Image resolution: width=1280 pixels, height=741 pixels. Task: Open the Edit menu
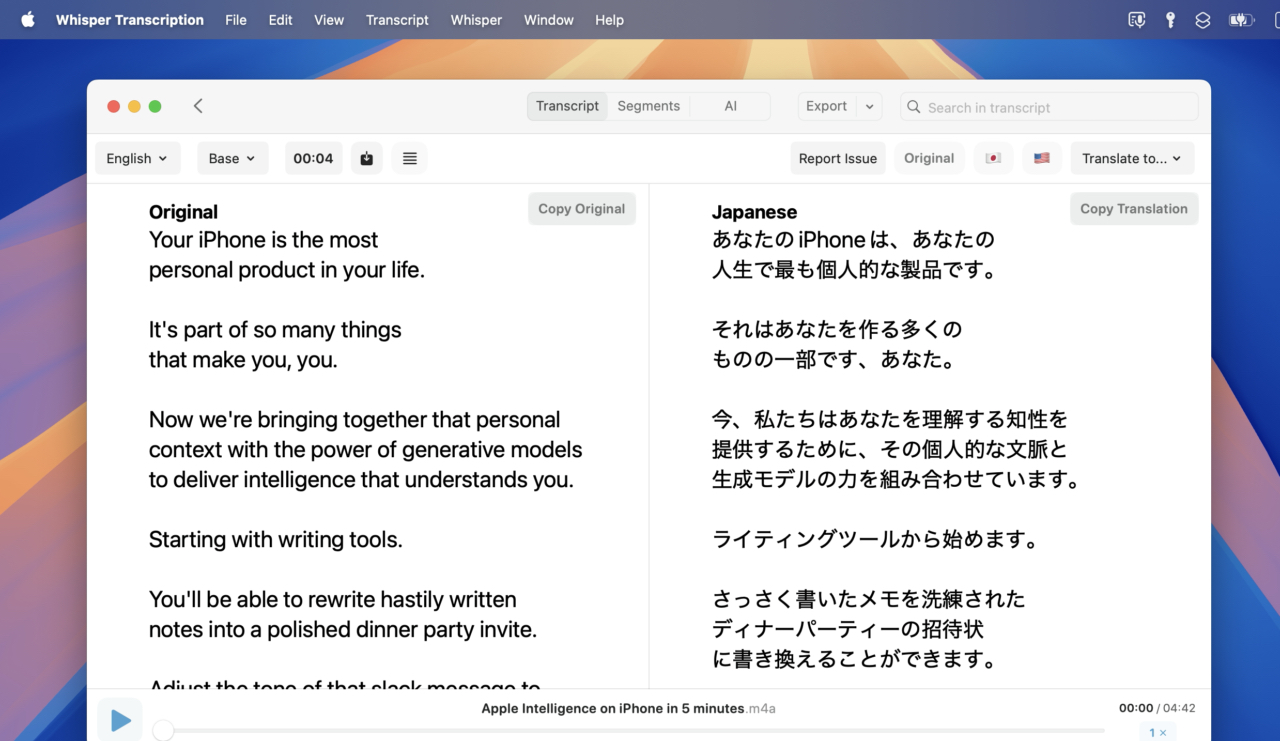(x=280, y=19)
